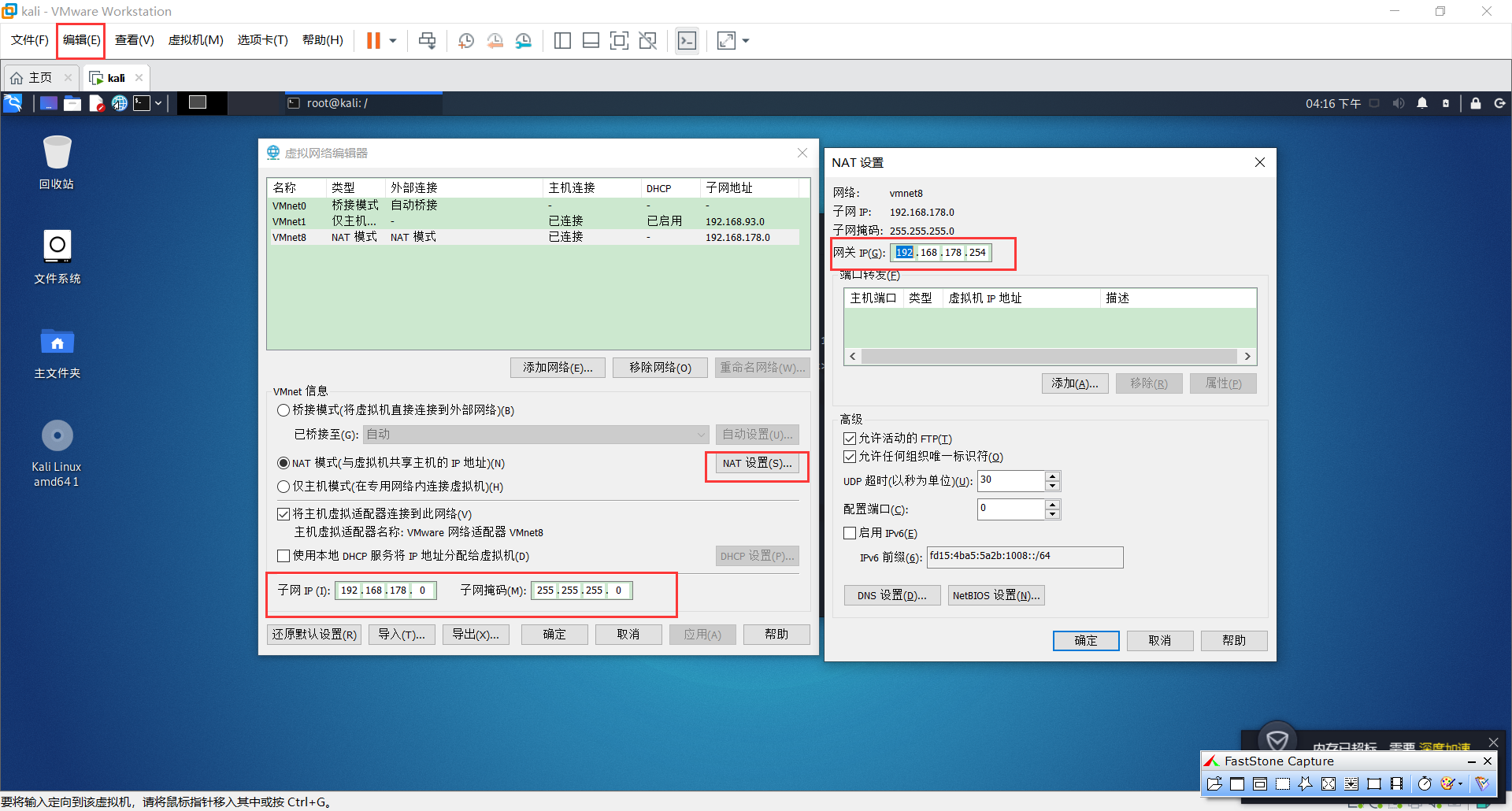
Task: Take a snapshot of the virtual machine
Action: 466,40
